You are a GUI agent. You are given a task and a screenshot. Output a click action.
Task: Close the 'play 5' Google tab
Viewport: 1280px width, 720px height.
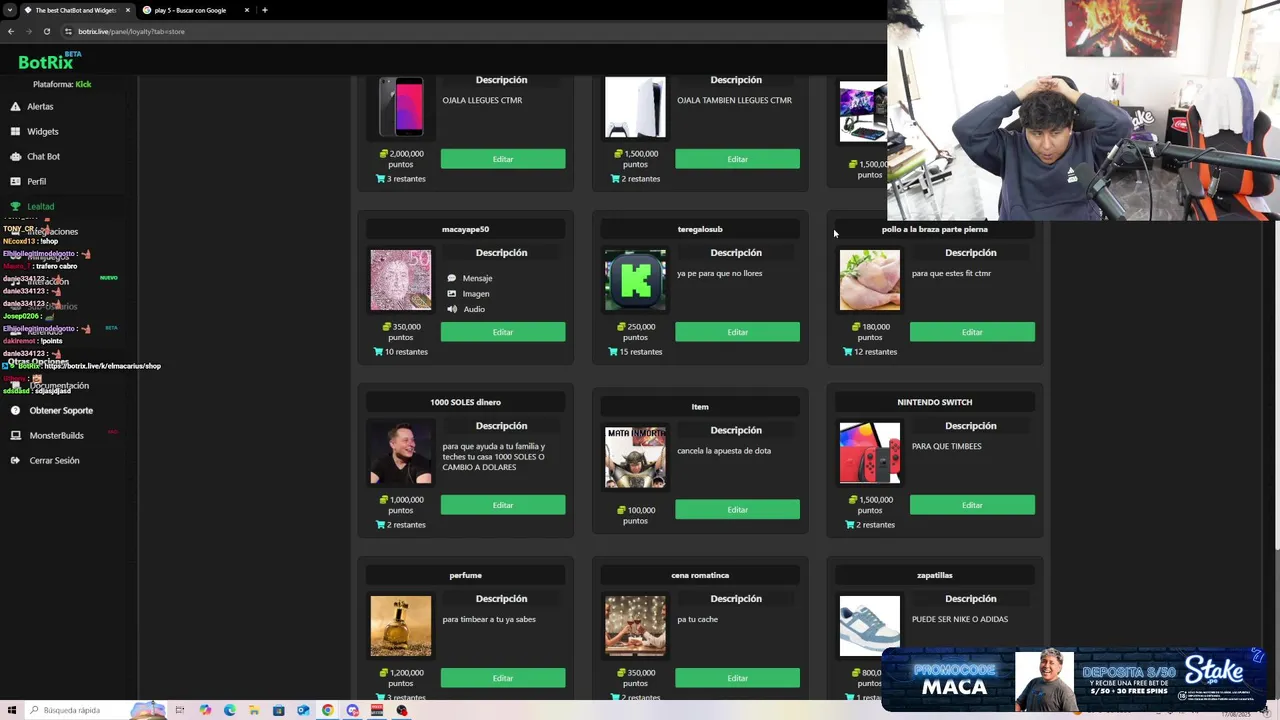point(247,10)
